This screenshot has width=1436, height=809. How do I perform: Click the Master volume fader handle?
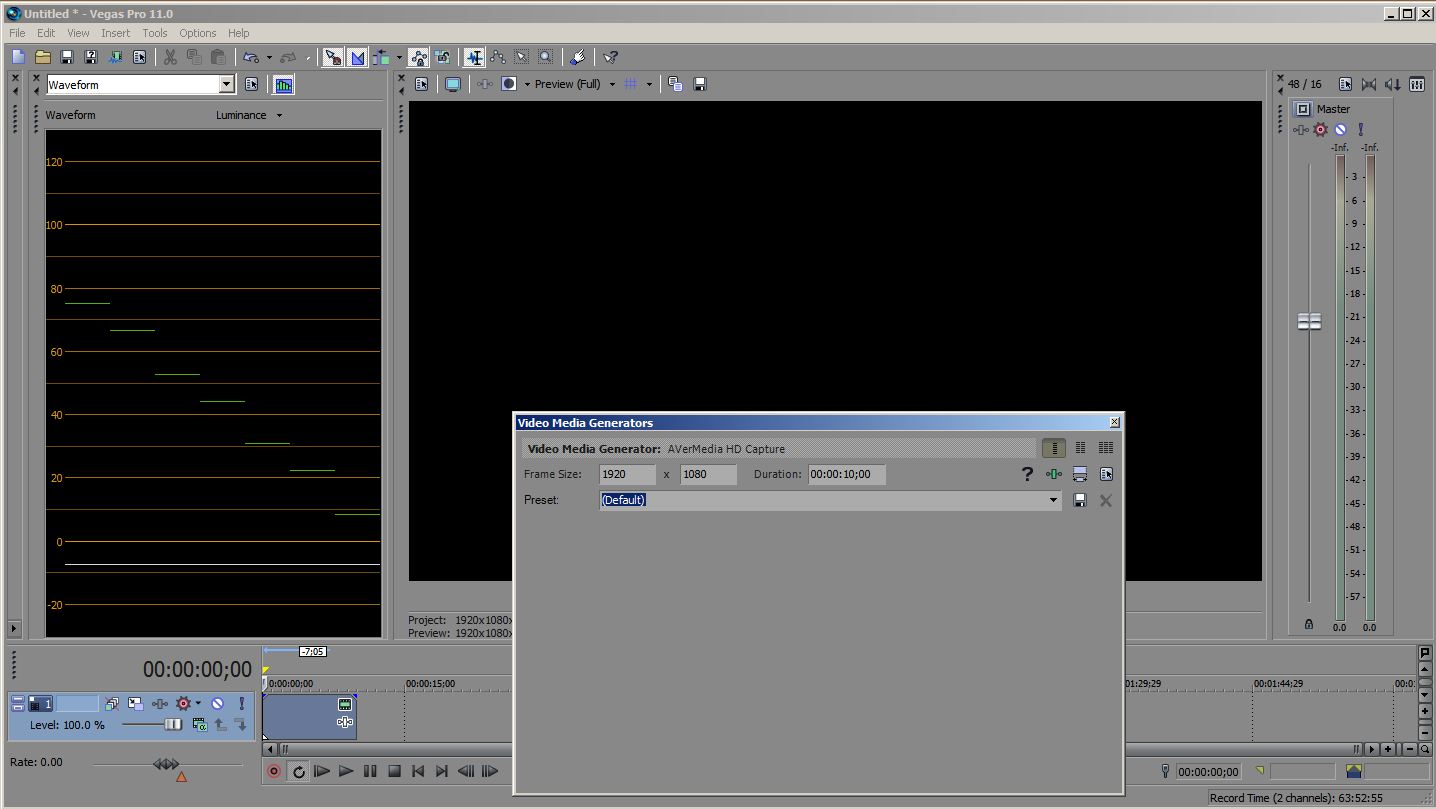click(1309, 321)
